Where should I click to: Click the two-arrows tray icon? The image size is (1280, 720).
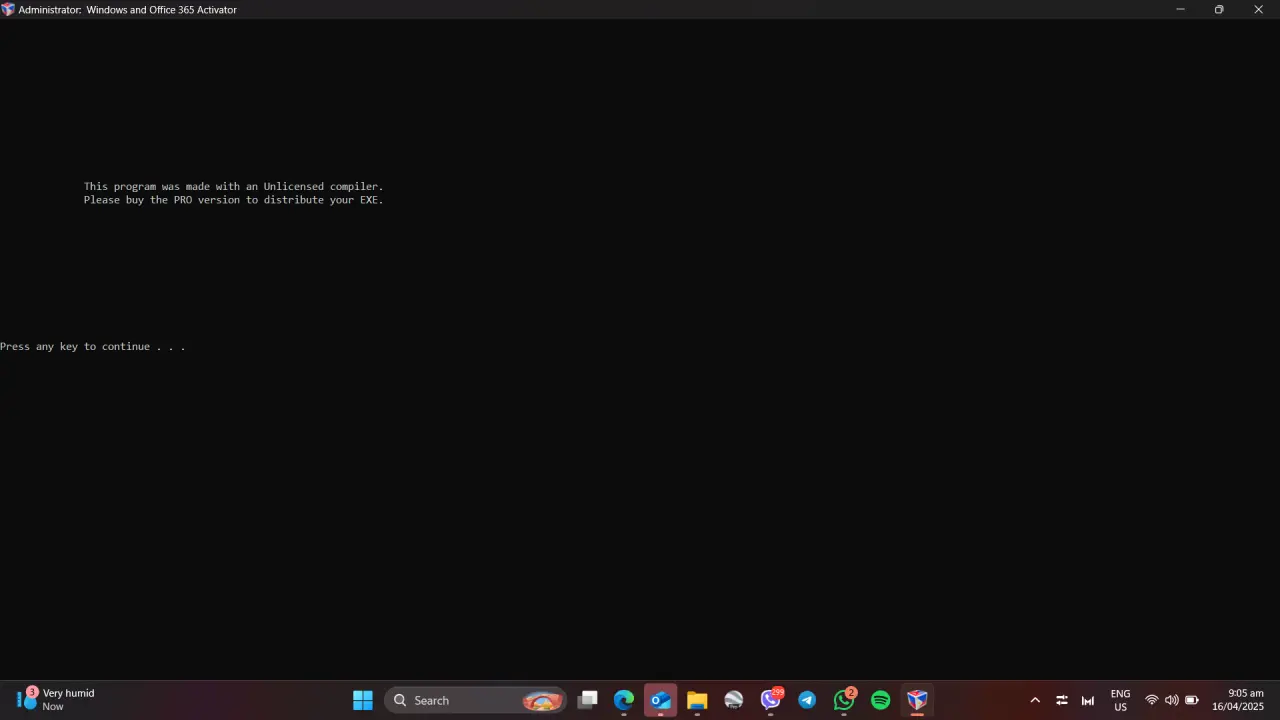[1062, 700]
